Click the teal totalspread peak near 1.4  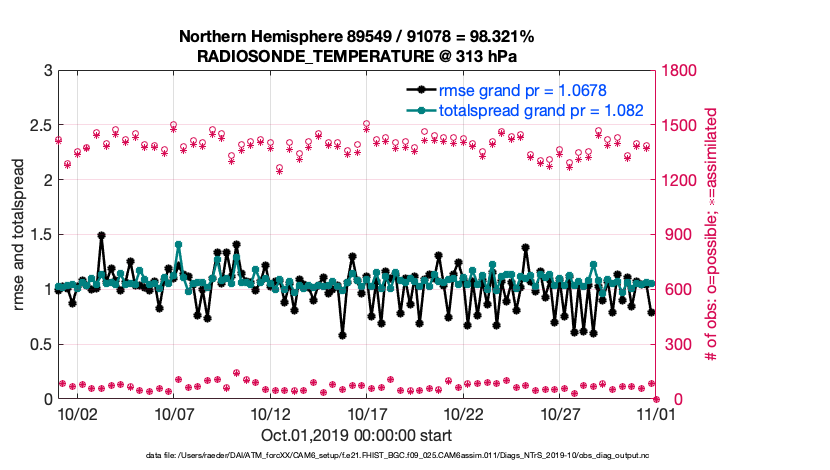coord(178,244)
